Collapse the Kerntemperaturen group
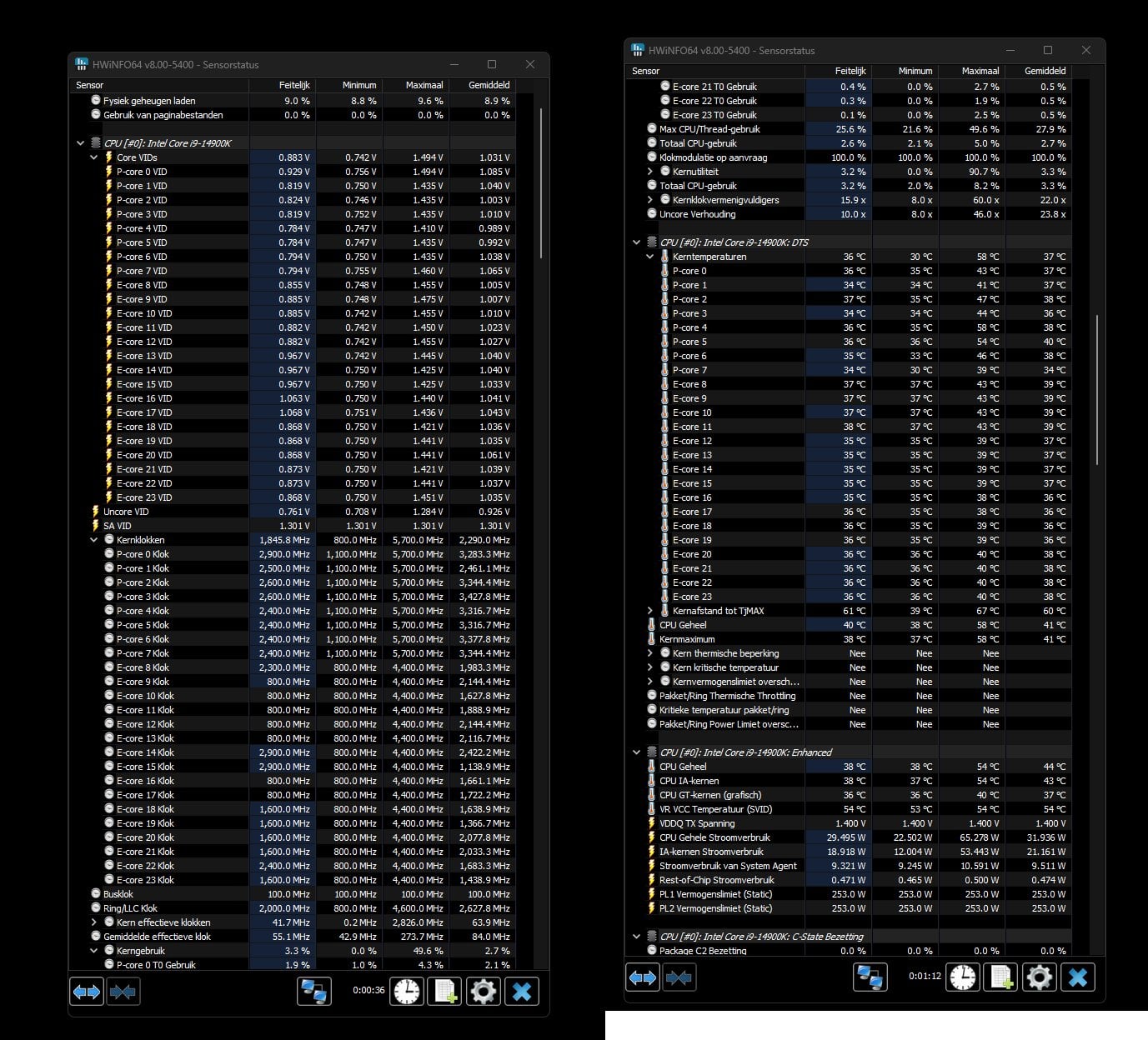This screenshot has width=1148, height=1040. [x=650, y=257]
